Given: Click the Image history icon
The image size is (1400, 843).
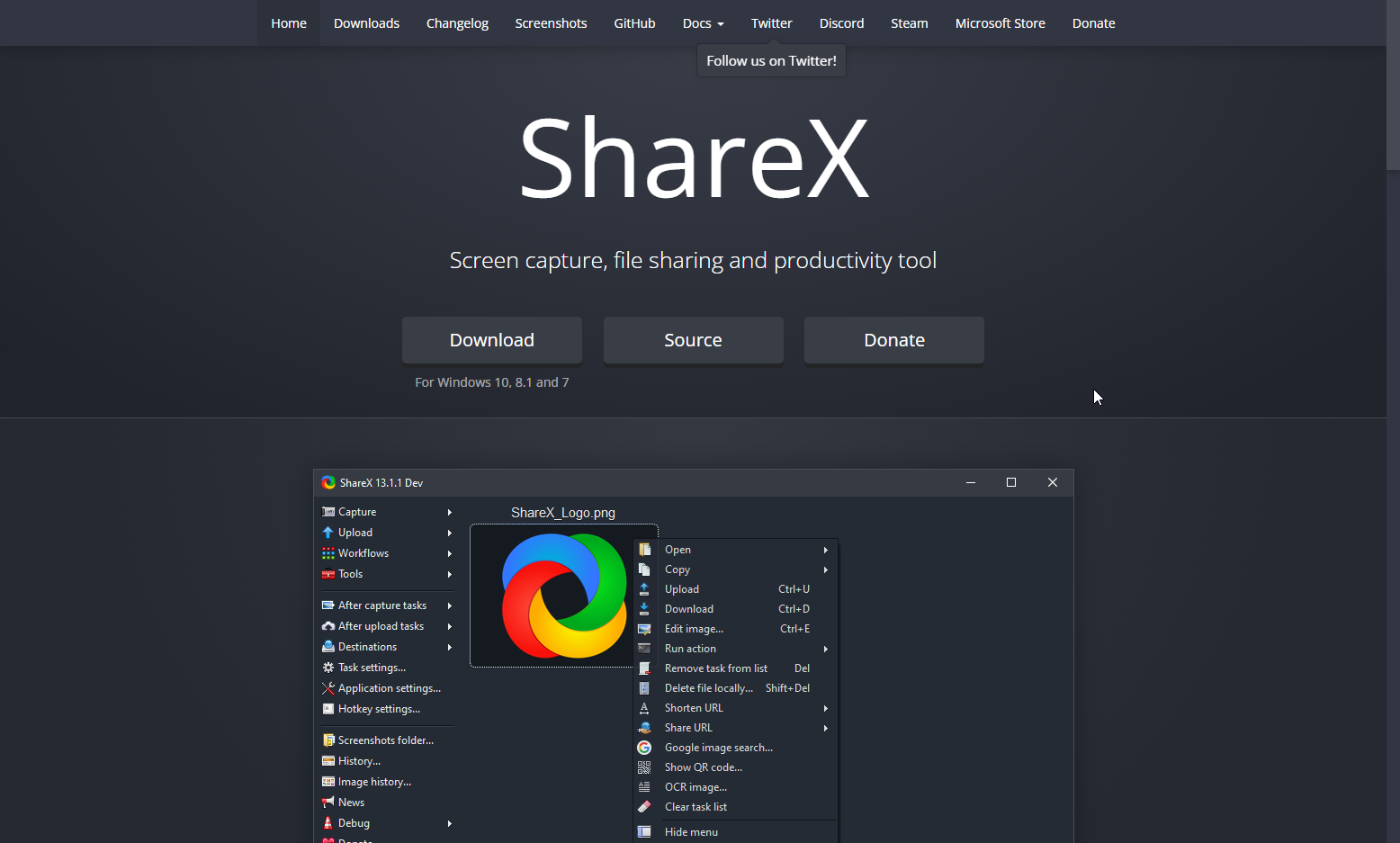Looking at the screenshot, I should pyautogui.click(x=328, y=782).
